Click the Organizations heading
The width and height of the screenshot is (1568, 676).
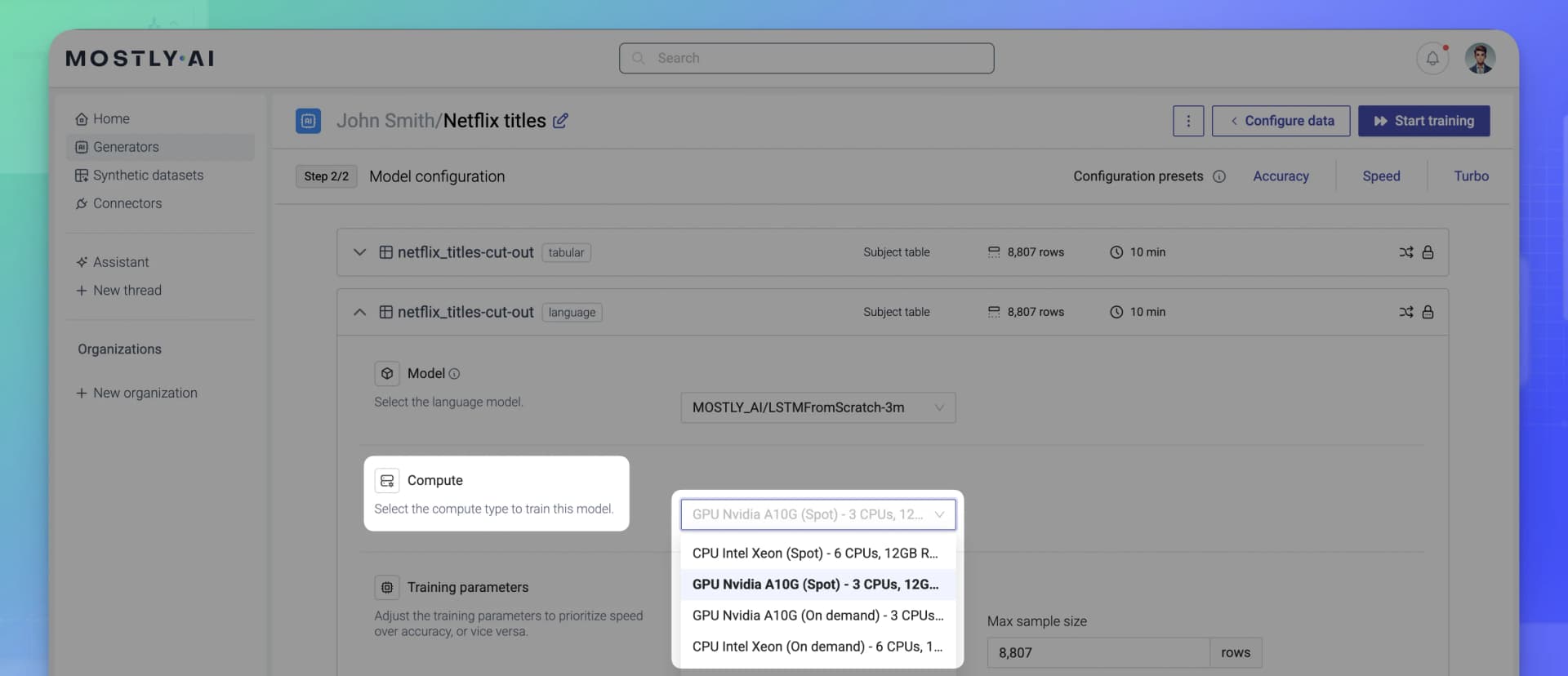[119, 349]
